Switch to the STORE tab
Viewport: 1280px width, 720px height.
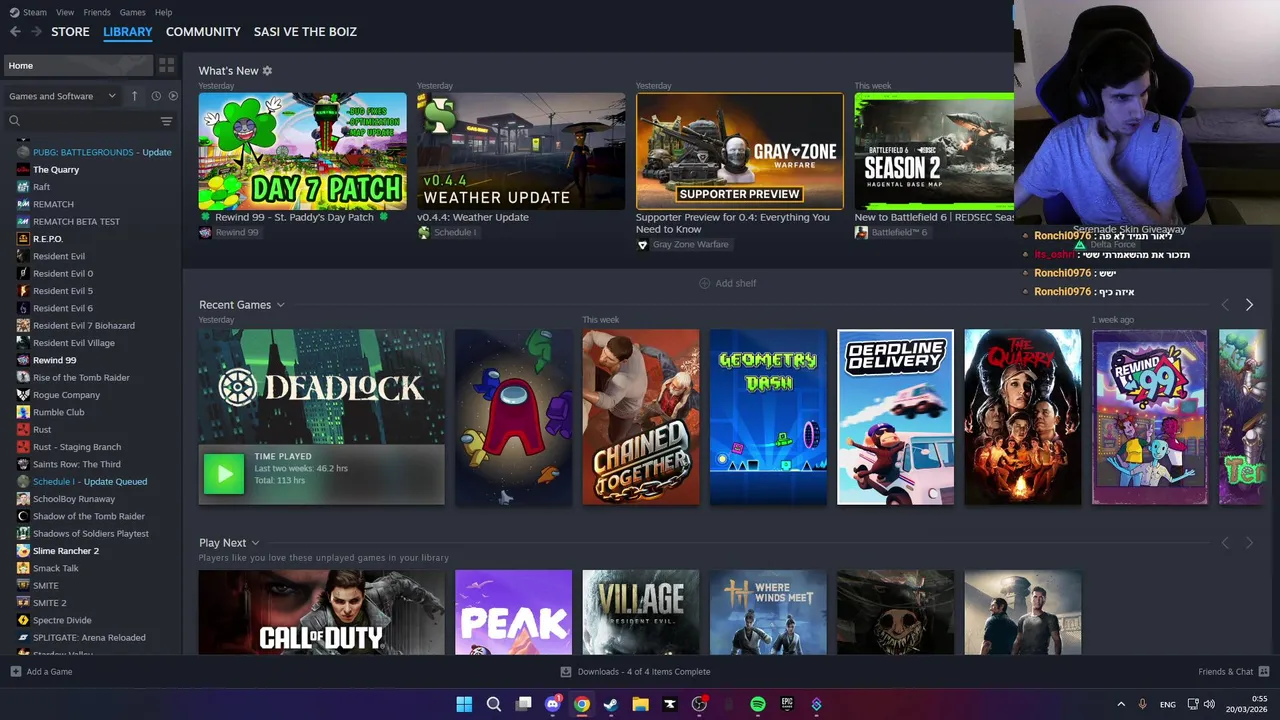(x=70, y=32)
